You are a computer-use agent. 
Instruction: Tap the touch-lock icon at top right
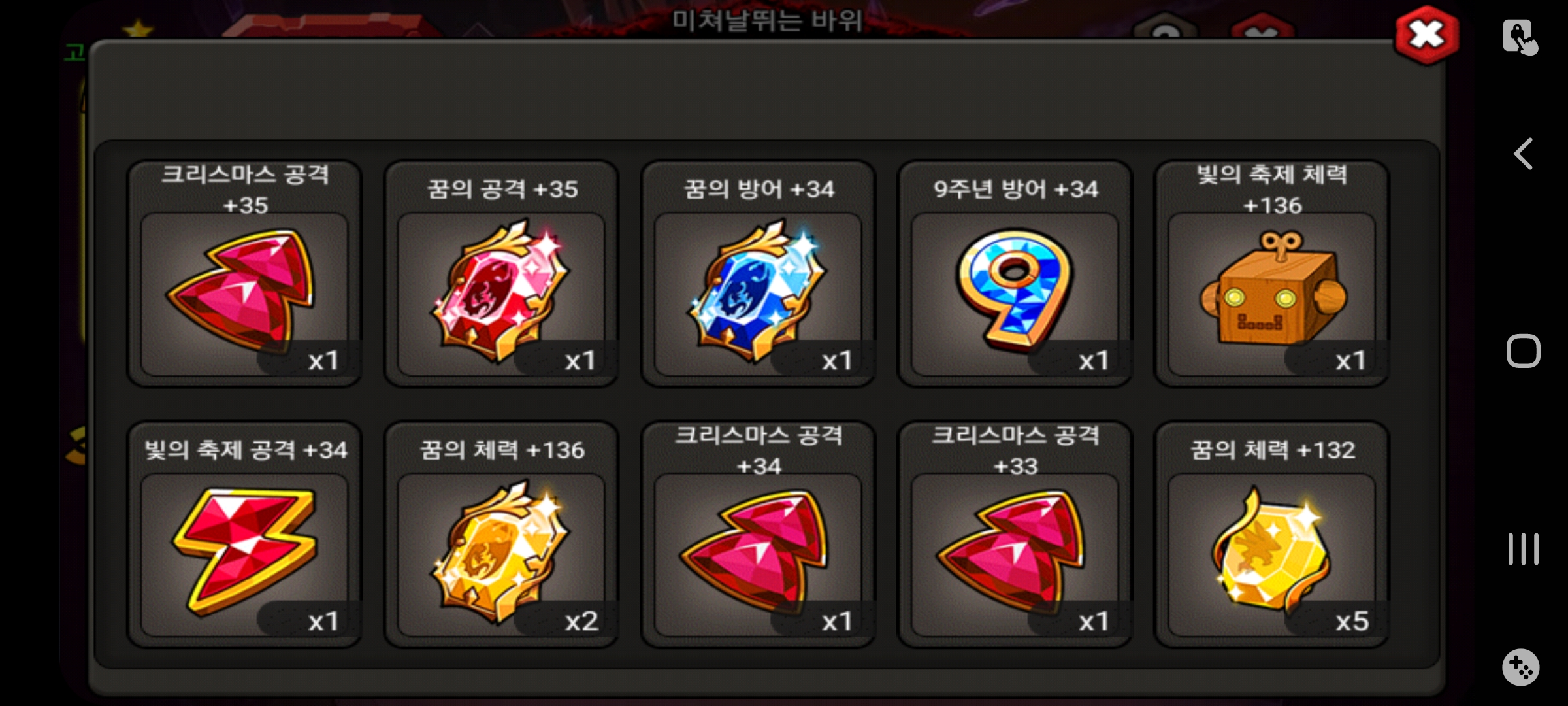click(1520, 37)
